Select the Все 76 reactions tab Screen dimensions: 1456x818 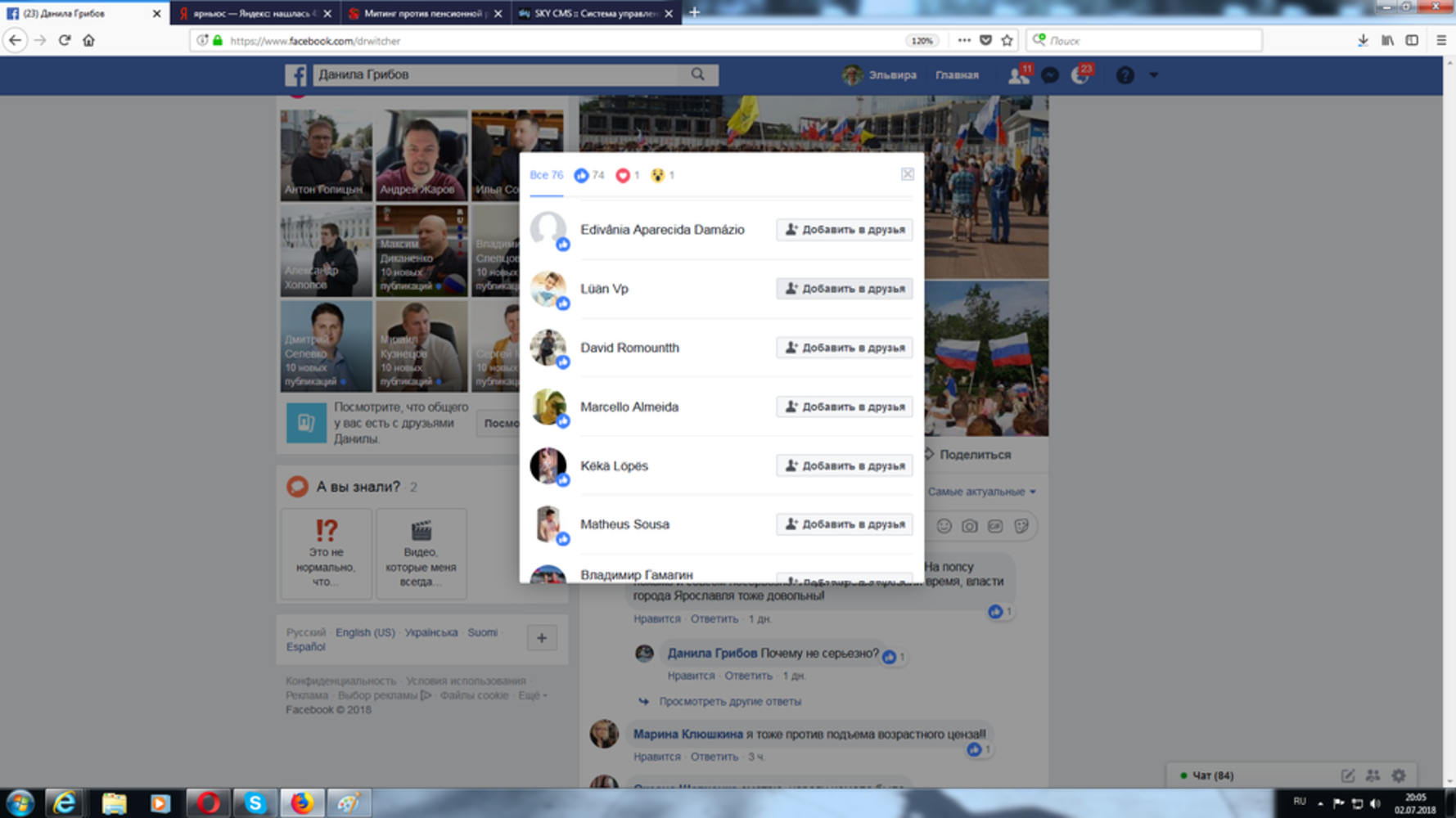(x=546, y=175)
